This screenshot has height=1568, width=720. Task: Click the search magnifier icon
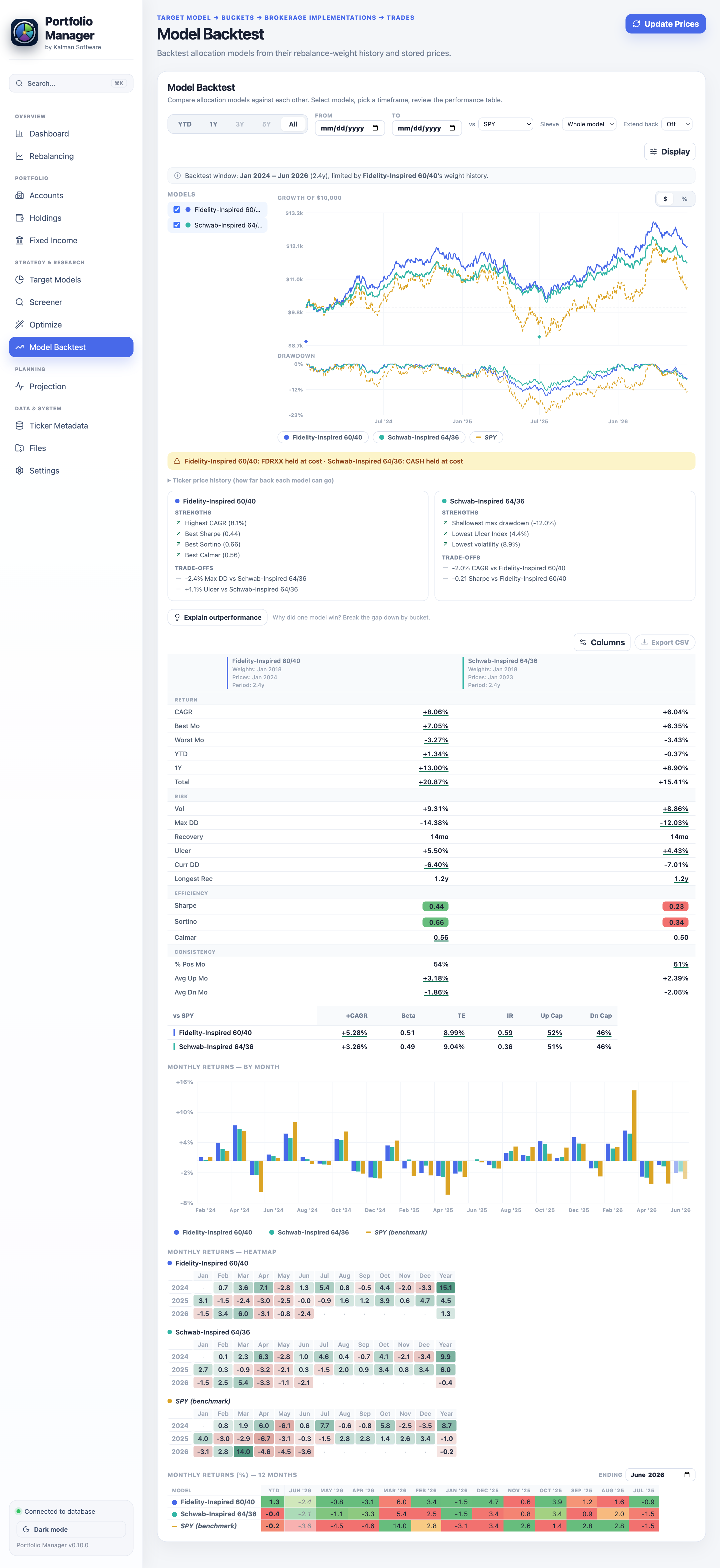[19, 83]
